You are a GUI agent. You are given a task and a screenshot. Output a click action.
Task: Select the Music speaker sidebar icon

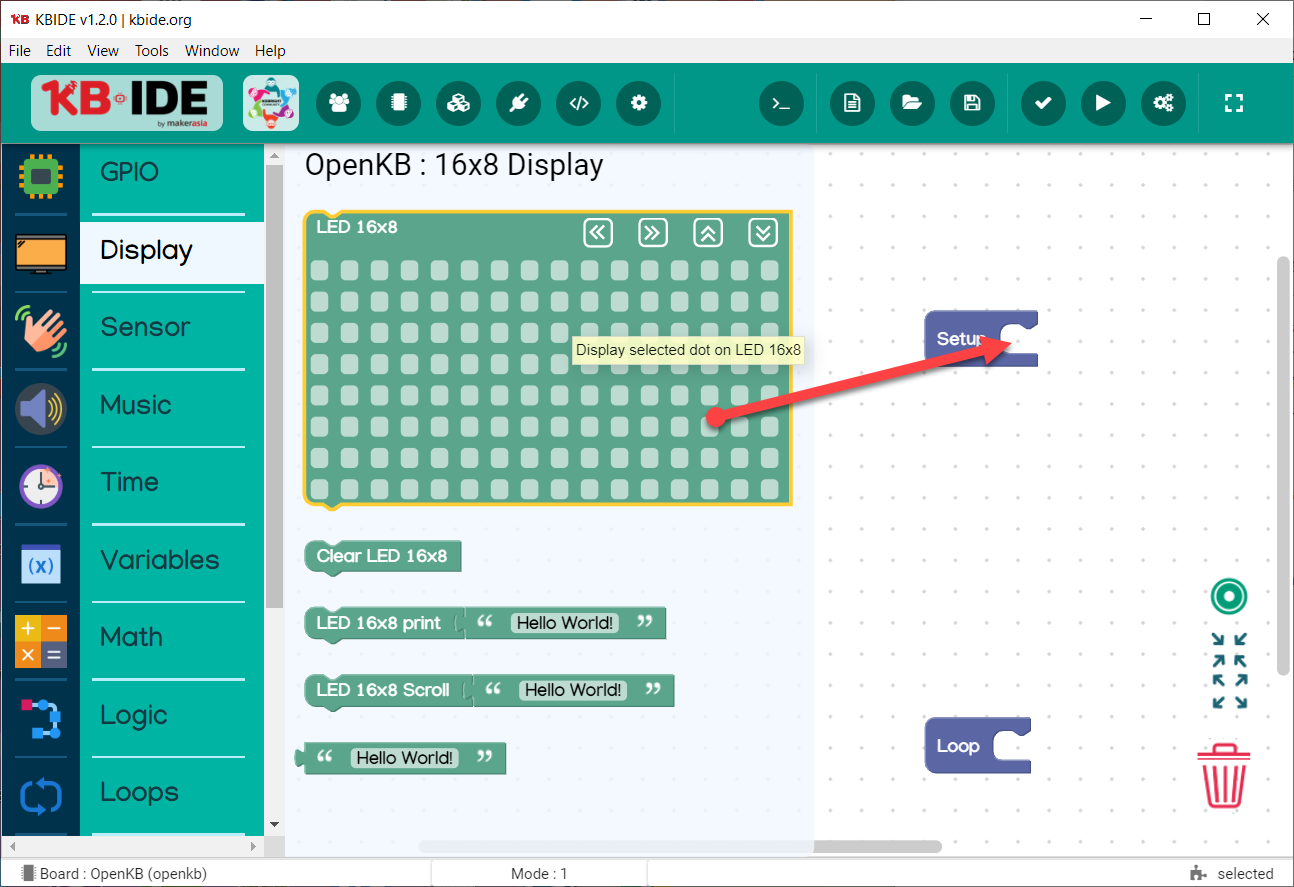pos(41,408)
